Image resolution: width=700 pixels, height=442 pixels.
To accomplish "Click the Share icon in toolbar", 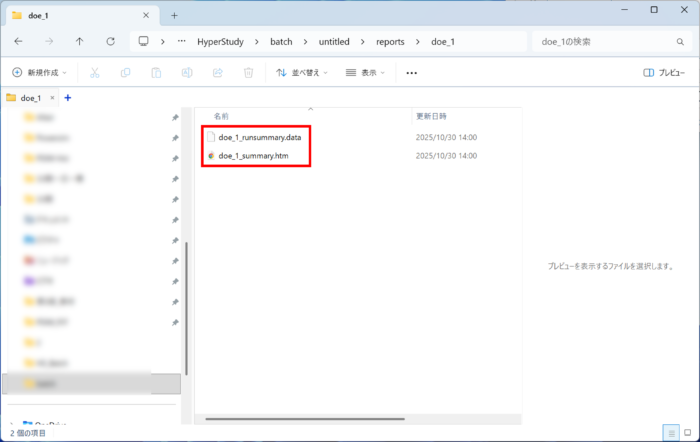I will click(217, 73).
